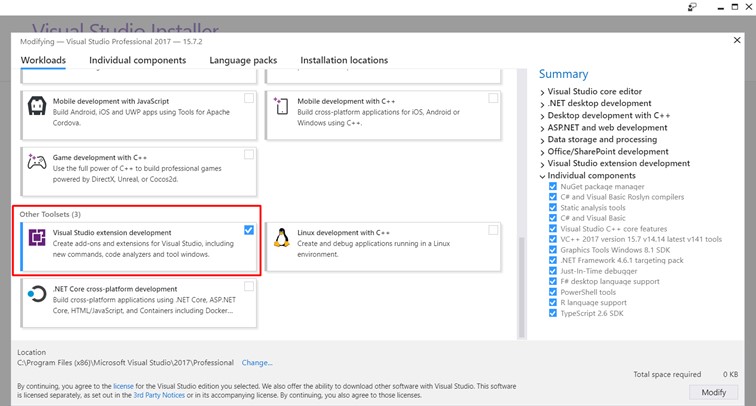Open the Language packs tab
The width and height of the screenshot is (756, 406).
coord(243,60)
